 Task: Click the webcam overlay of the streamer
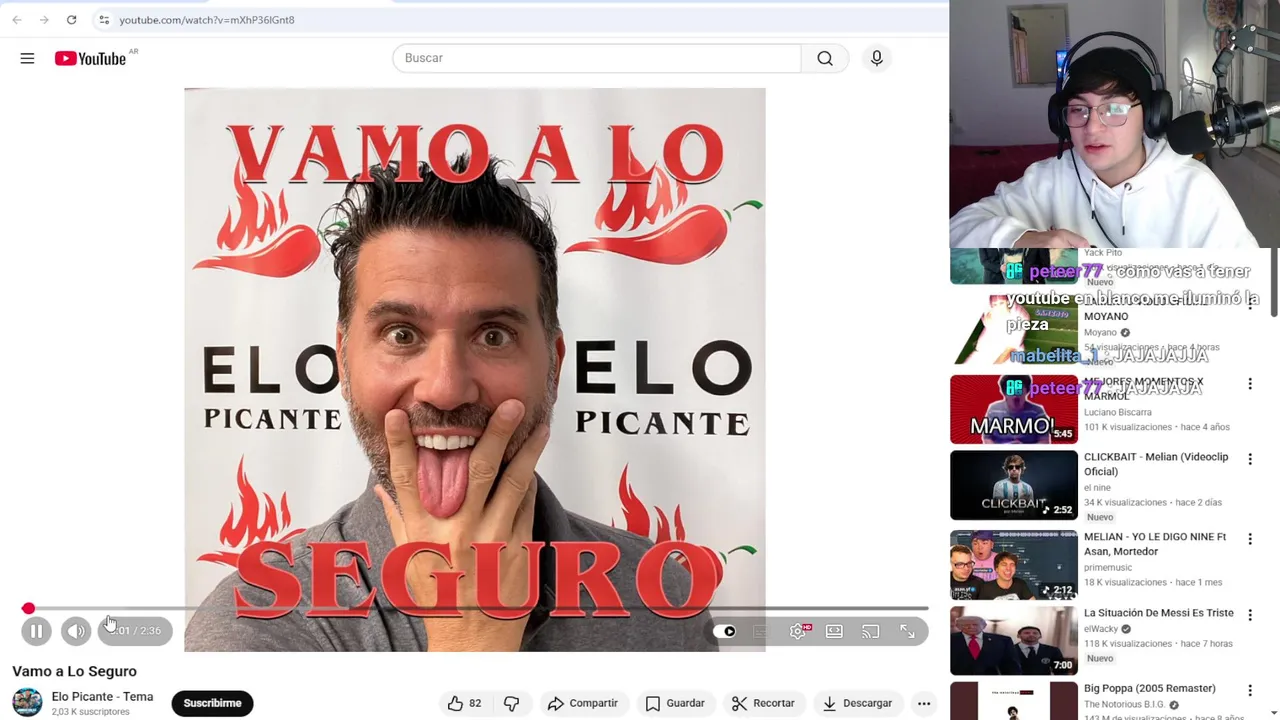1114,124
